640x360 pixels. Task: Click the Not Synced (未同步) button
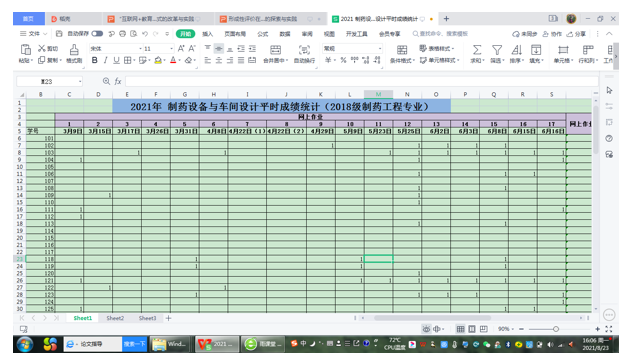click(525, 34)
